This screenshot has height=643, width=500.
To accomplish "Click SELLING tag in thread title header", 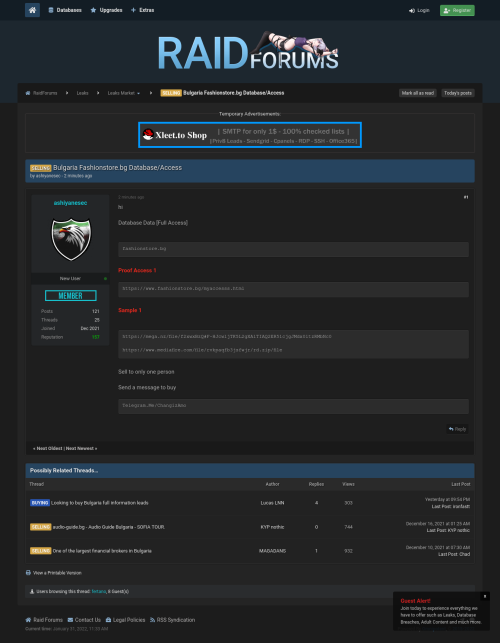I will click(x=41, y=168).
